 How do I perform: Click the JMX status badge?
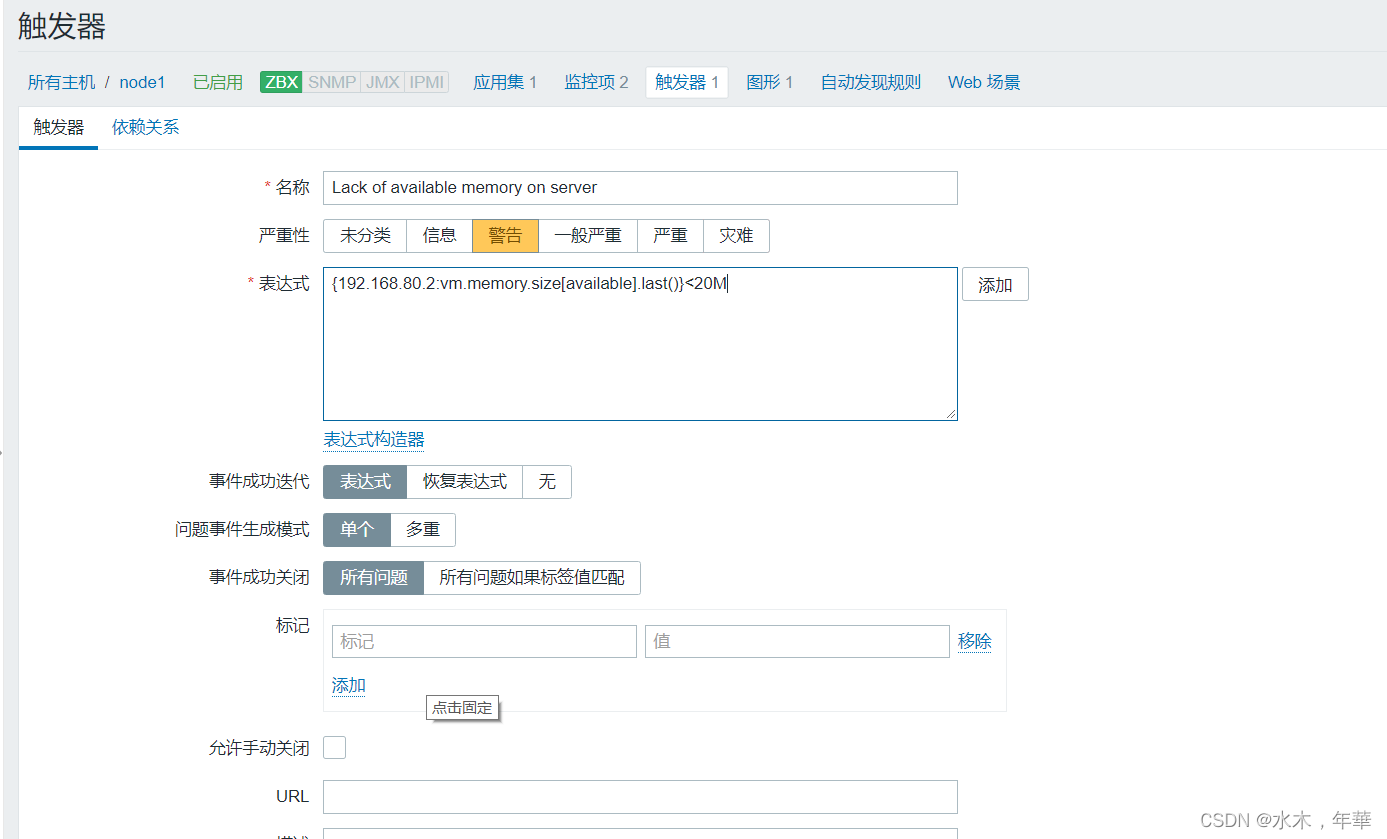pos(382,82)
